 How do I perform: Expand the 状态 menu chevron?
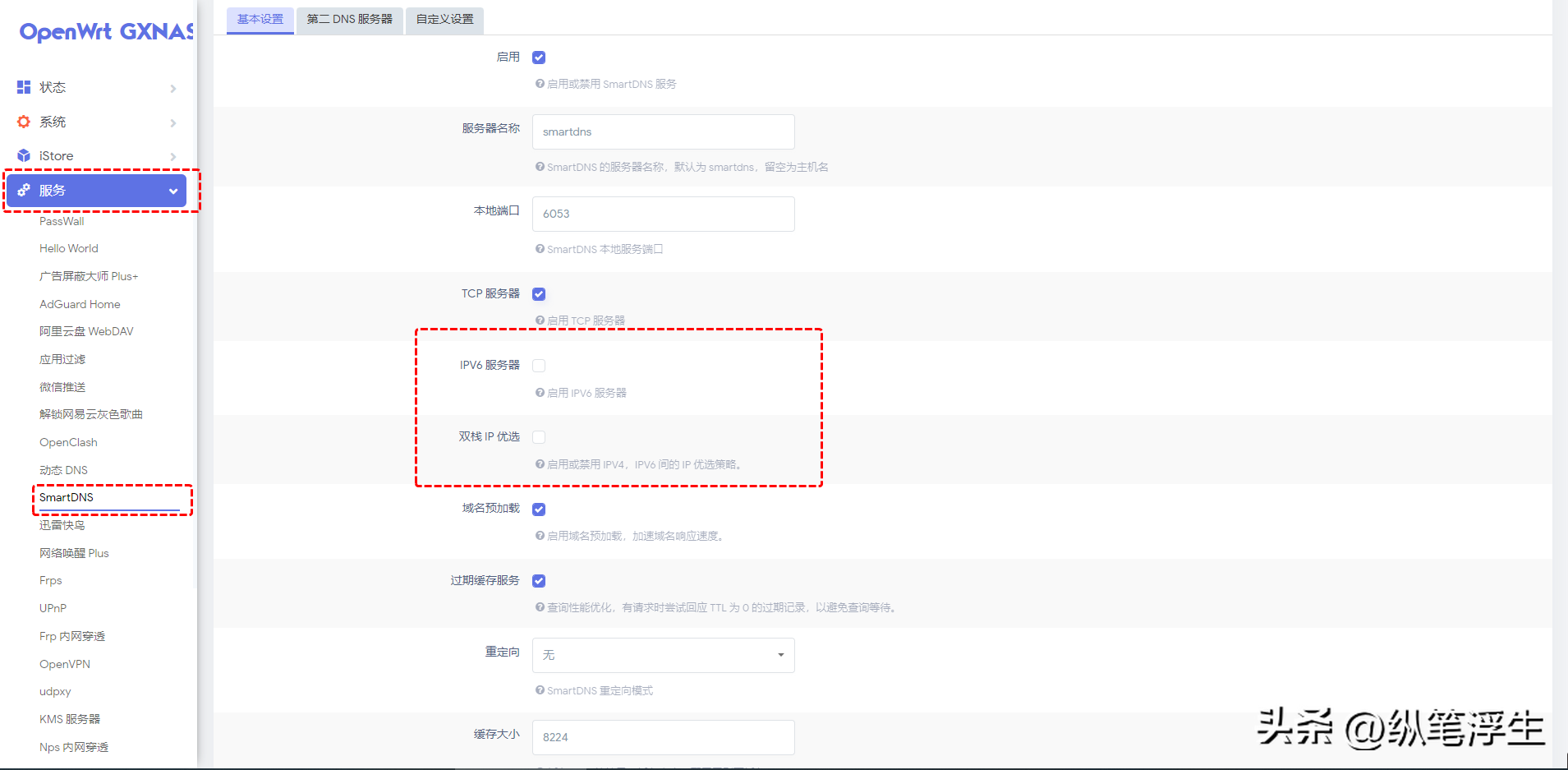173,88
